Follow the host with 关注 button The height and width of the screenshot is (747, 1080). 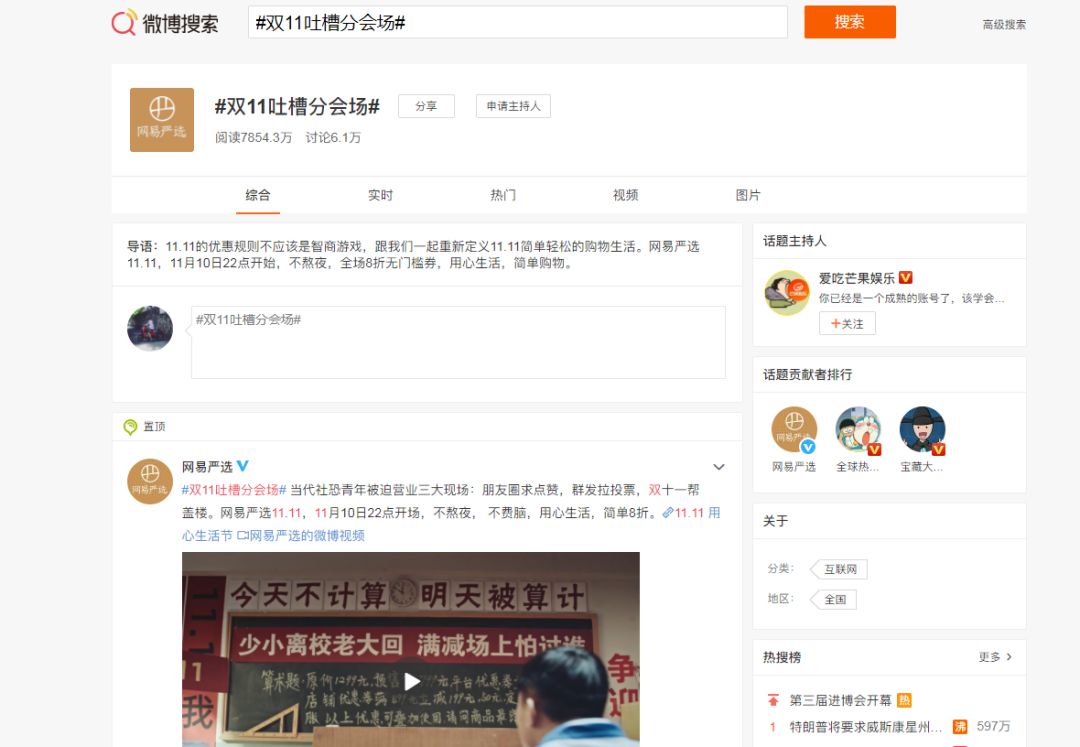(x=847, y=323)
